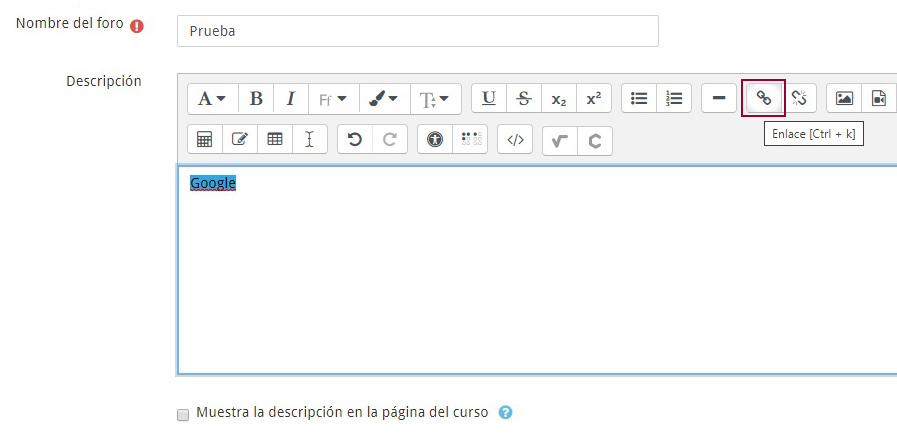The height and width of the screenshot is (438, 897).
Task: Click inside the Descripción text area
Action: pyautogui.click(x=537, y=270)
